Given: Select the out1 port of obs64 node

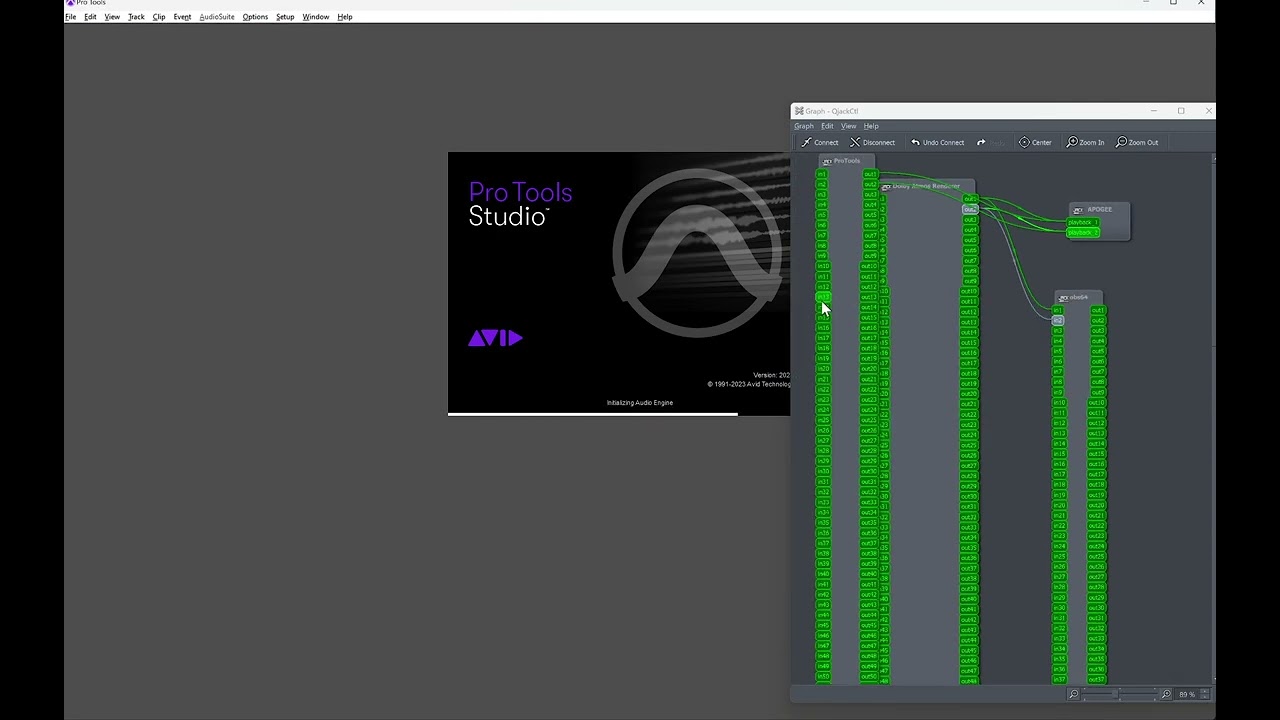Looking at the screenshot, I should (1097, 310).
